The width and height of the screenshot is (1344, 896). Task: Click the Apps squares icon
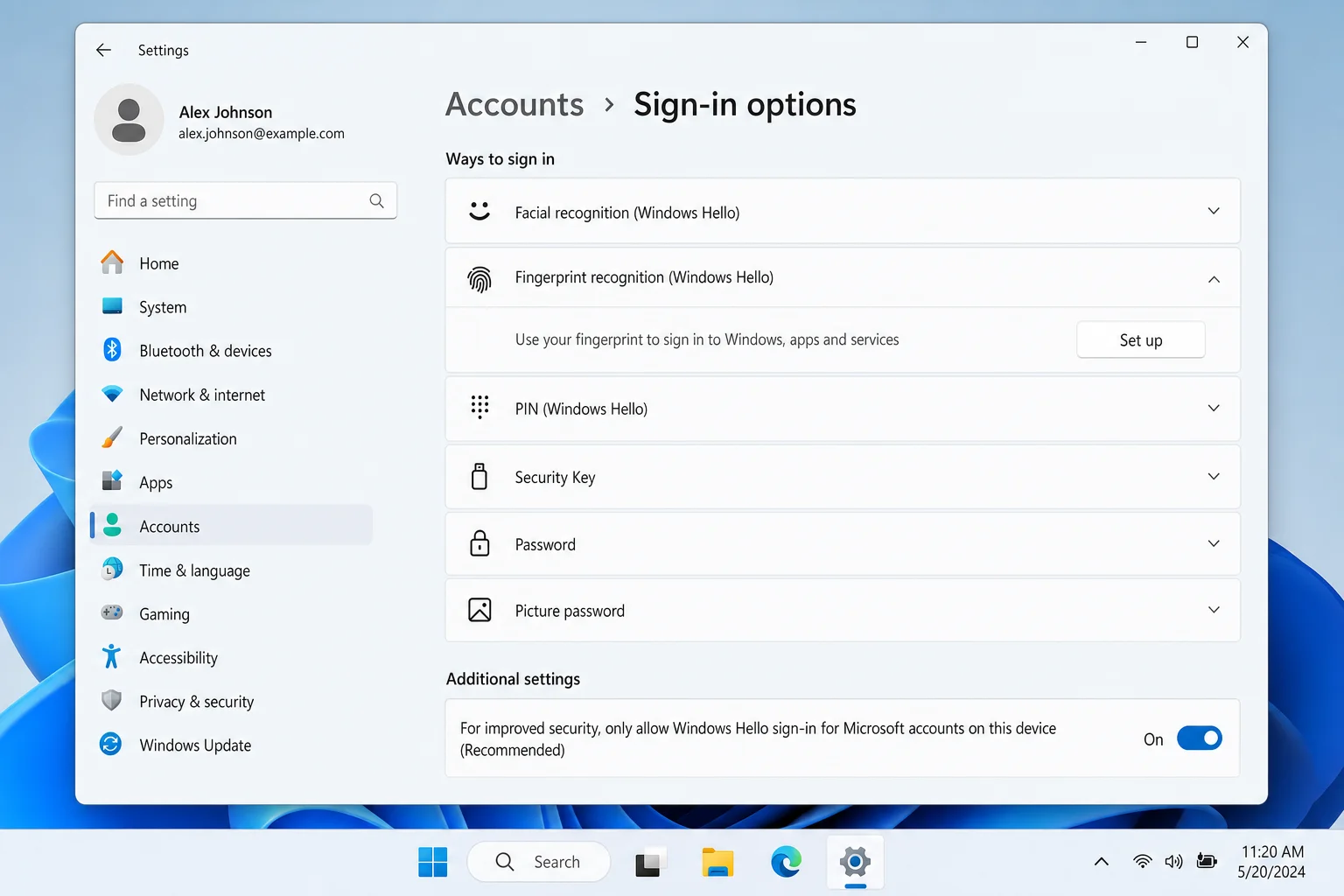112,480
